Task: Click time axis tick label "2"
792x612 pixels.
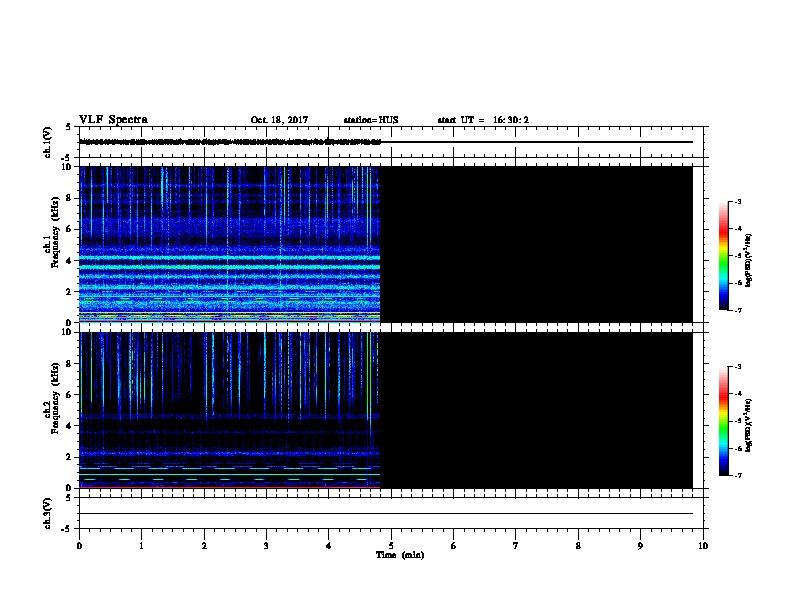Action: [x=204, y=546]
